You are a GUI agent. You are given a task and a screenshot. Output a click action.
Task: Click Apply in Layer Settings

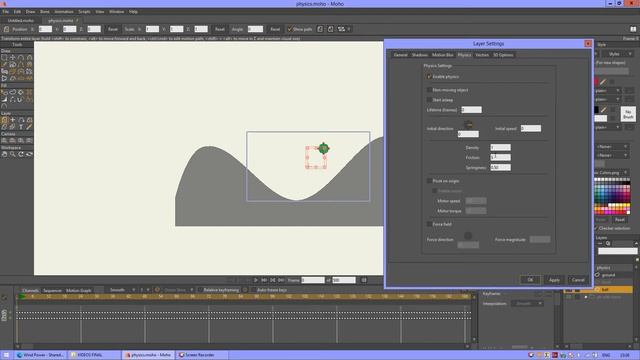pyautogui.click(x=554, y=280)
